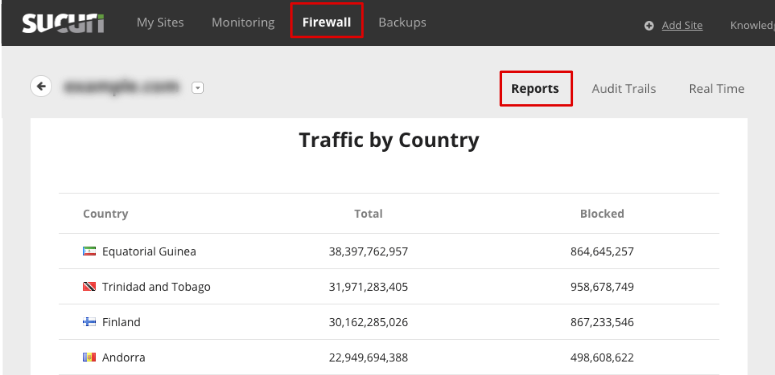
Task: Click the Trinidad and Tobago flag icon
Action: point(89,287)
